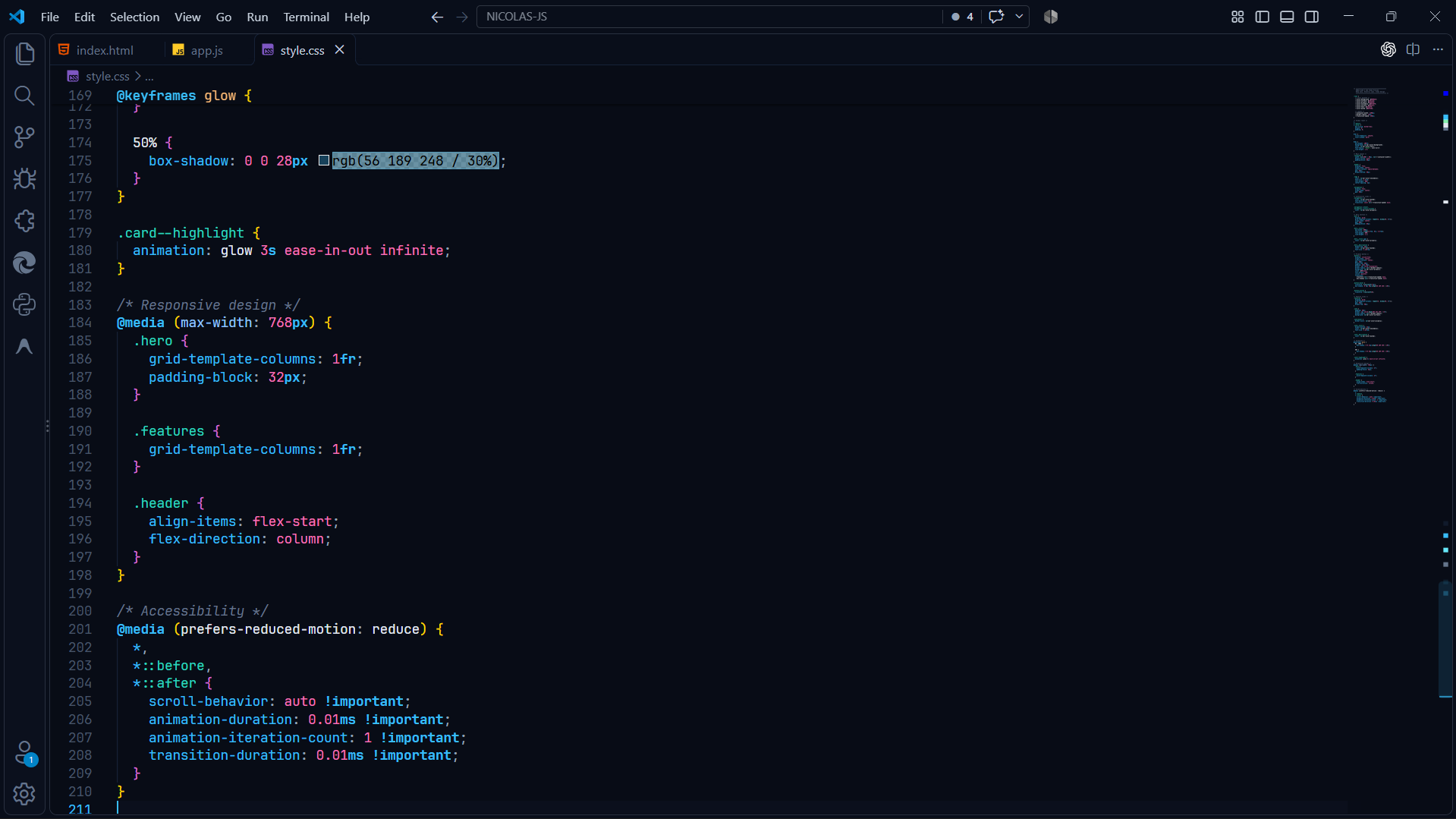Open the Run and Debug view
This screenshot has height=819, width=1456.
coord(24,178)
